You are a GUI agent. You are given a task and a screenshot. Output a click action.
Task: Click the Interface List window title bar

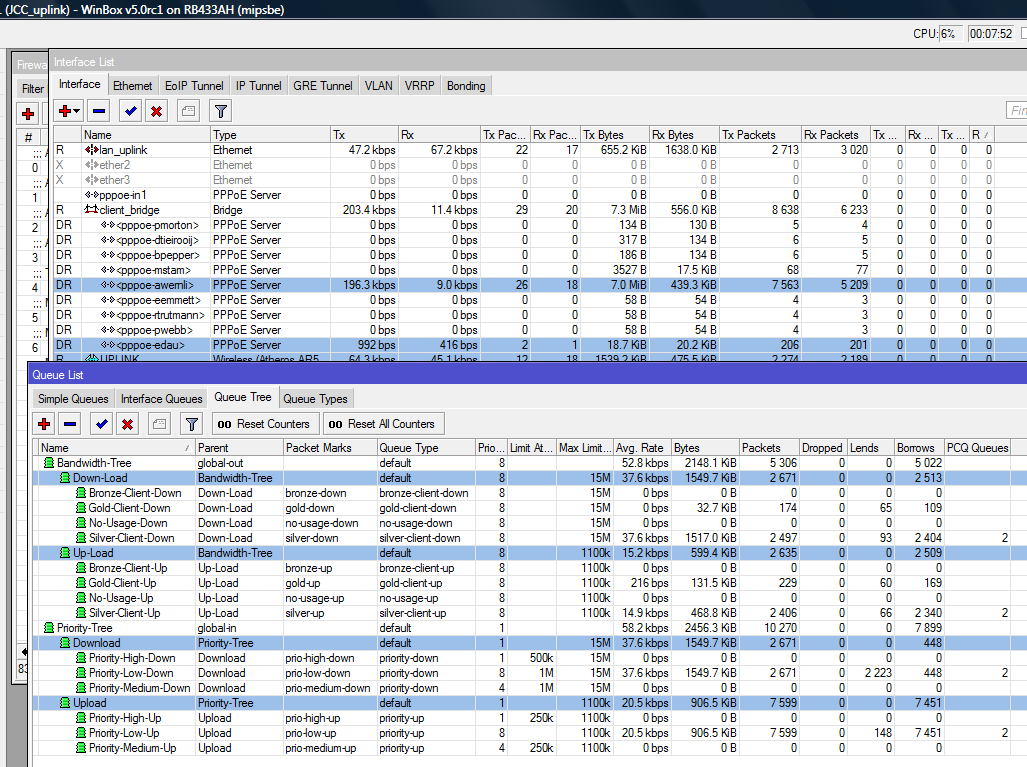click(x=538, y=62)
